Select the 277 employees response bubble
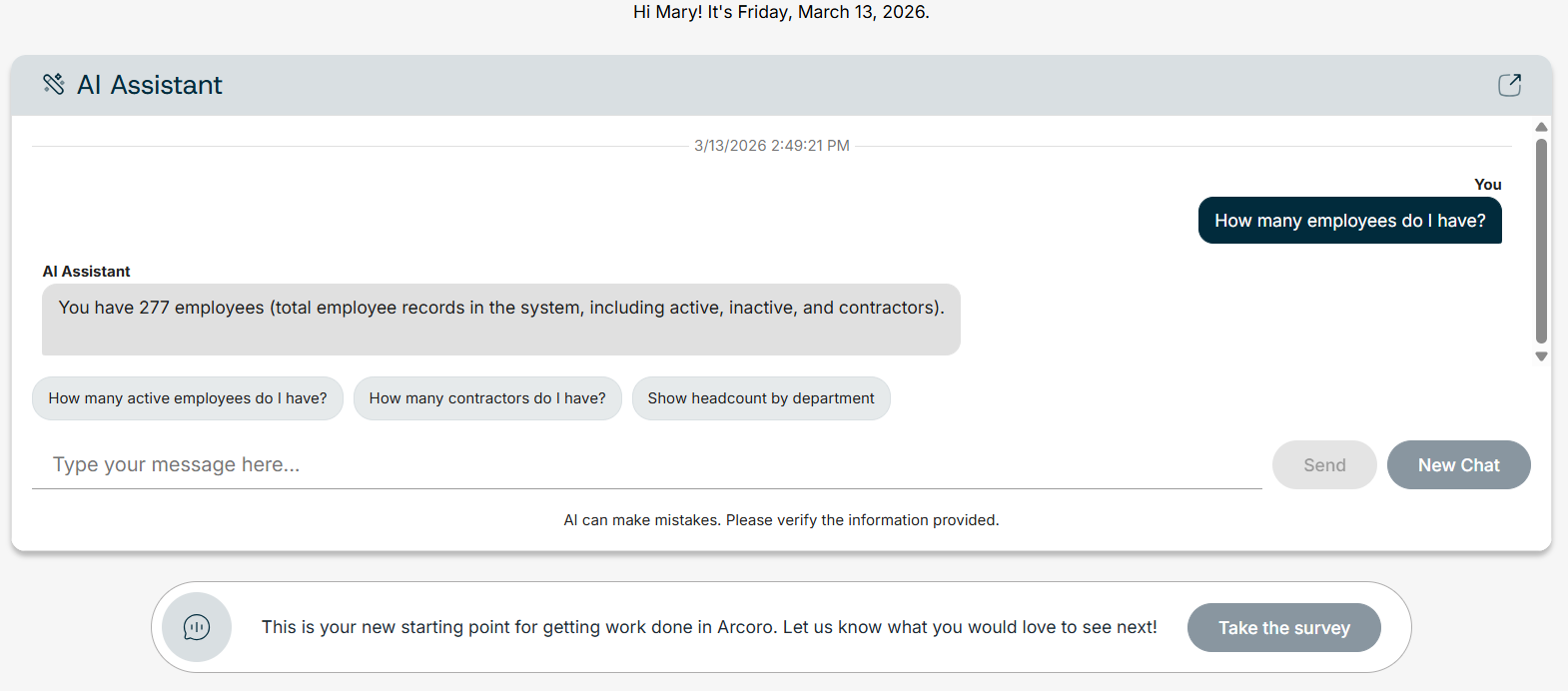 point(501,320)
